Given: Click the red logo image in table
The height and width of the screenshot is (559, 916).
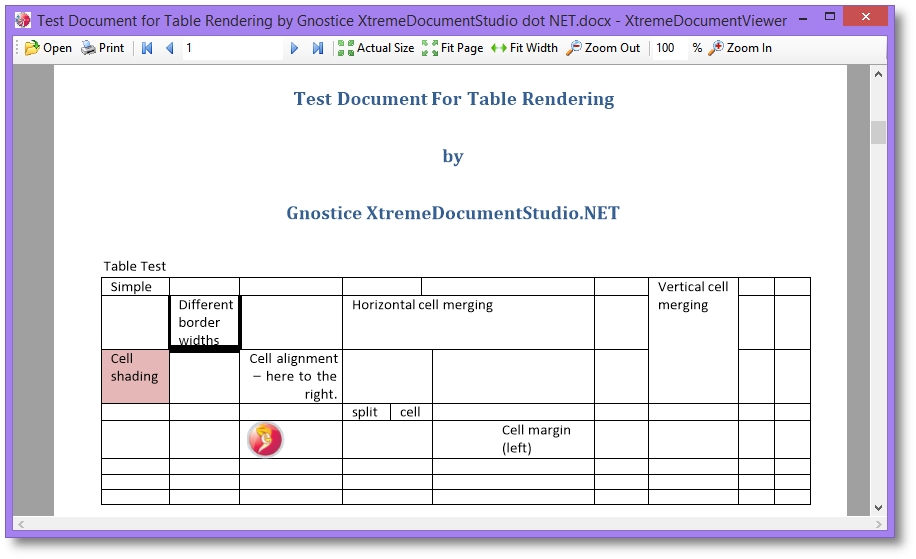Looking at the screenshot, I should click(265, 439).
